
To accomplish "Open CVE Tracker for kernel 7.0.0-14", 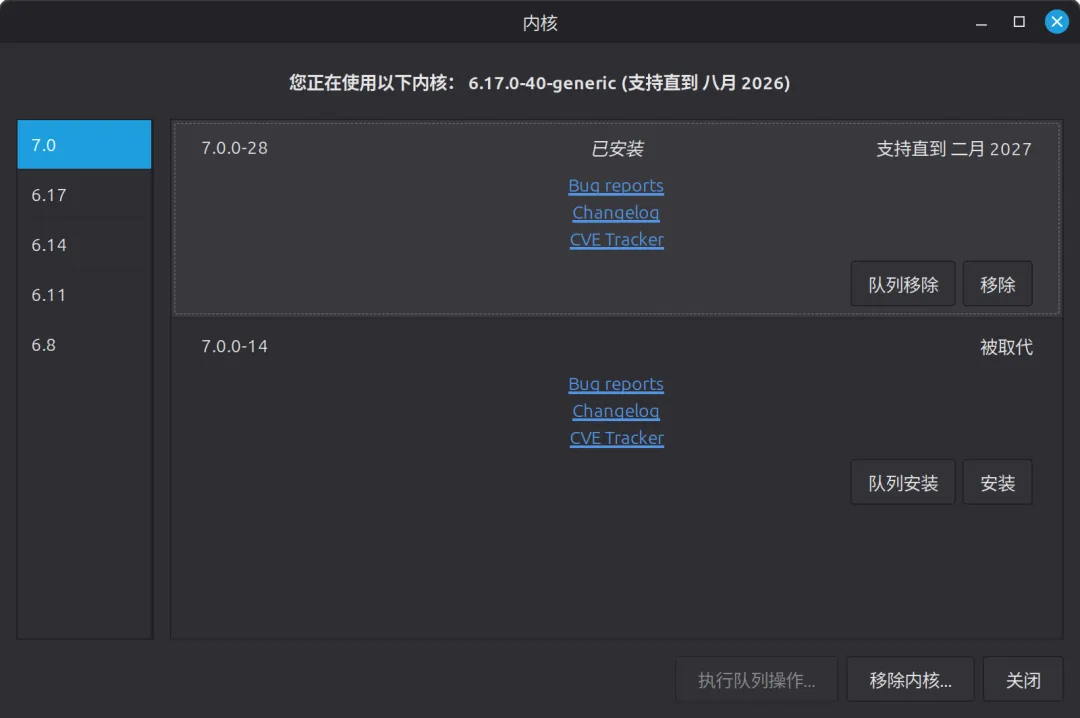I will click(x=616, y=438).
